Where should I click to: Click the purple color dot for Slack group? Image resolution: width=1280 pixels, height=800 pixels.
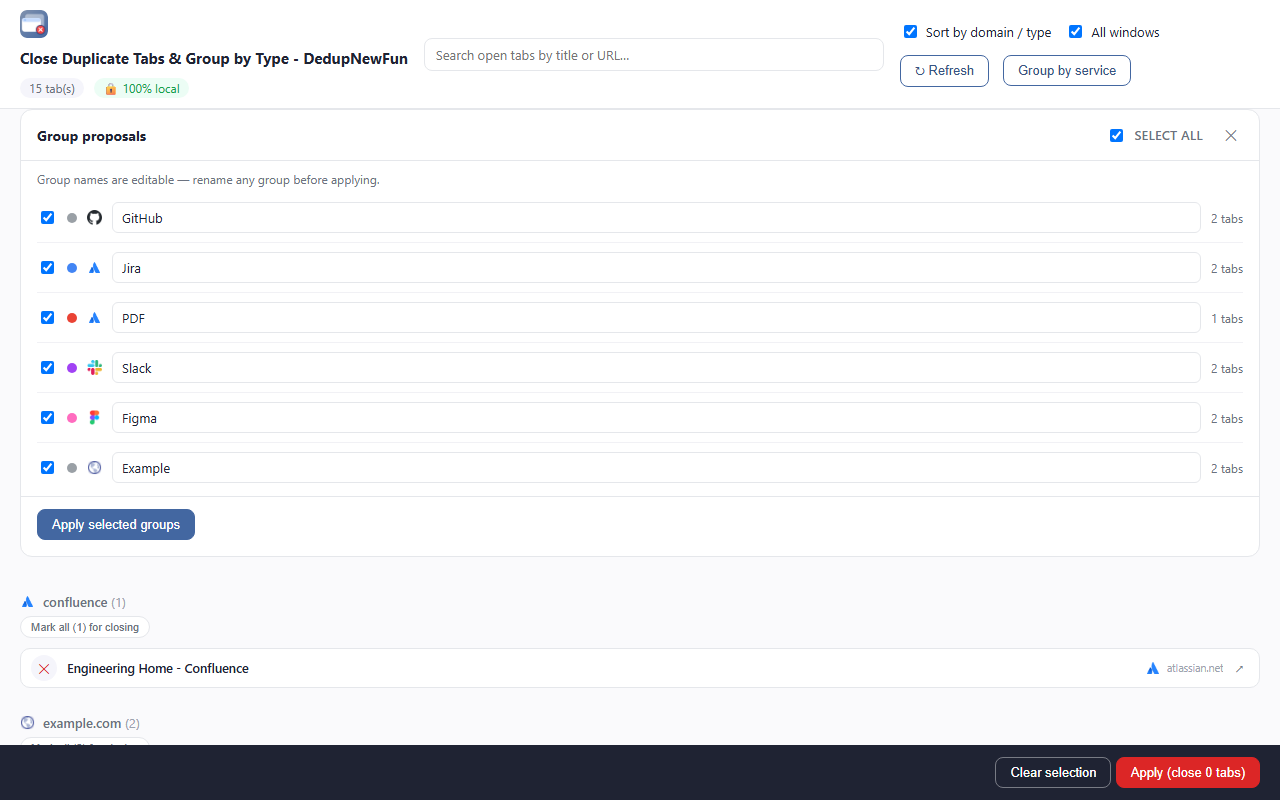click(72, 368)
